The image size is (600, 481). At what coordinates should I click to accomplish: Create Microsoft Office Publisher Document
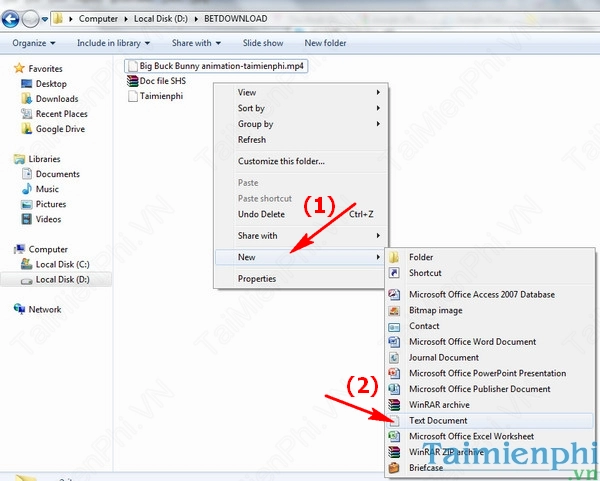[x=490, y=389]
